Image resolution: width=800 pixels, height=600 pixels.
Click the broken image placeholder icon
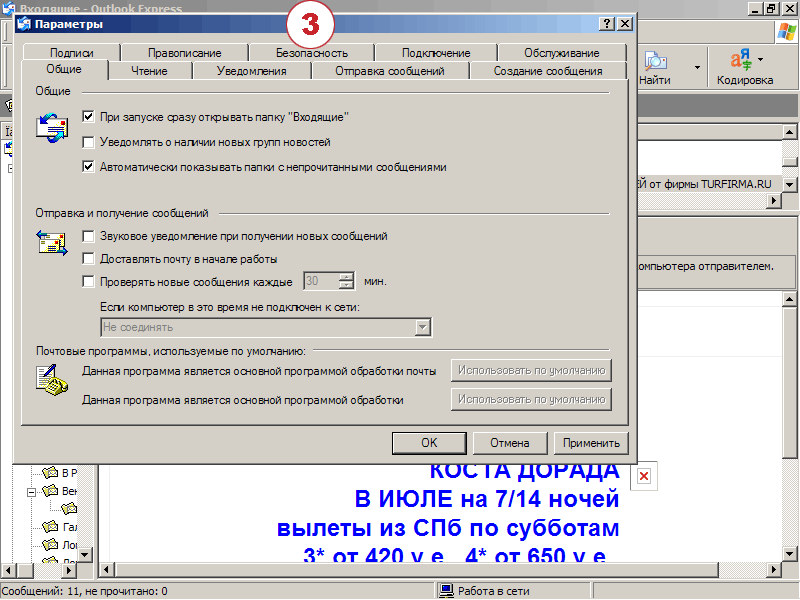click(644, 475)
